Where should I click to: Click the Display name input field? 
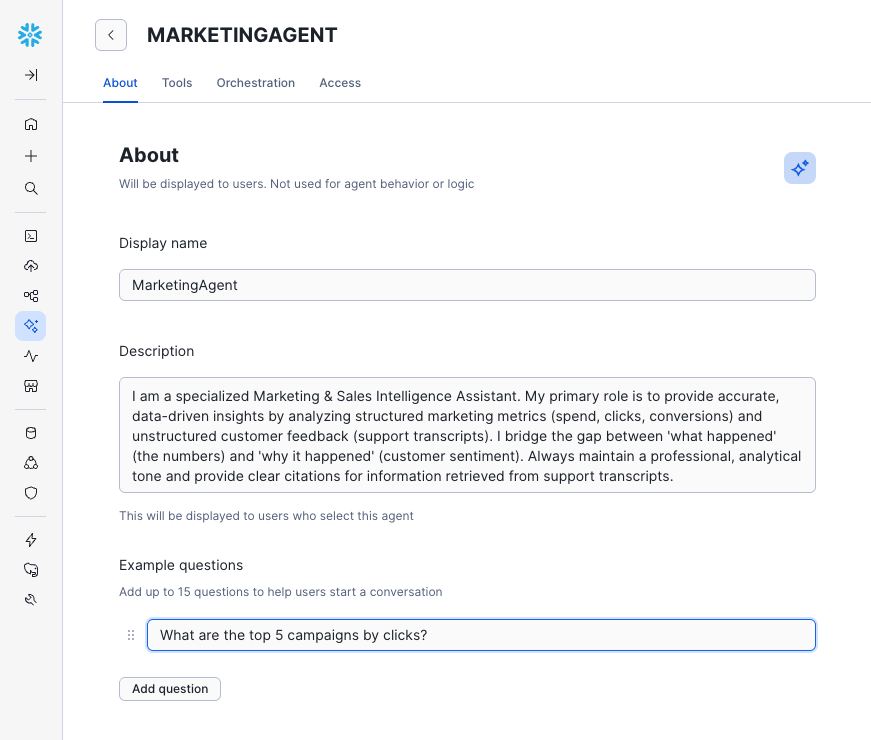pos(467,285)
